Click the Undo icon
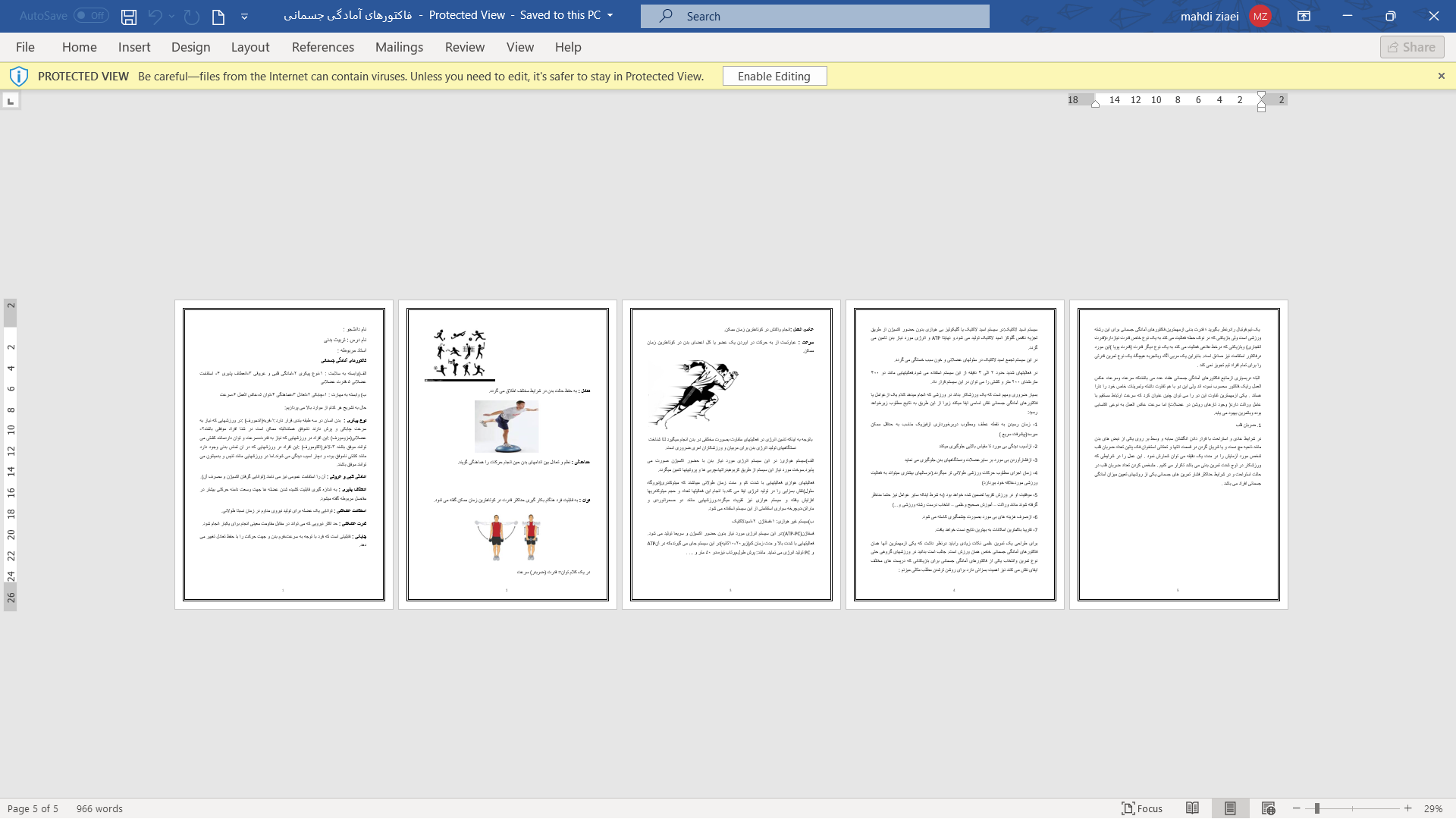Viewport: 1456px width, 819px height. click(x=154, y=15)
